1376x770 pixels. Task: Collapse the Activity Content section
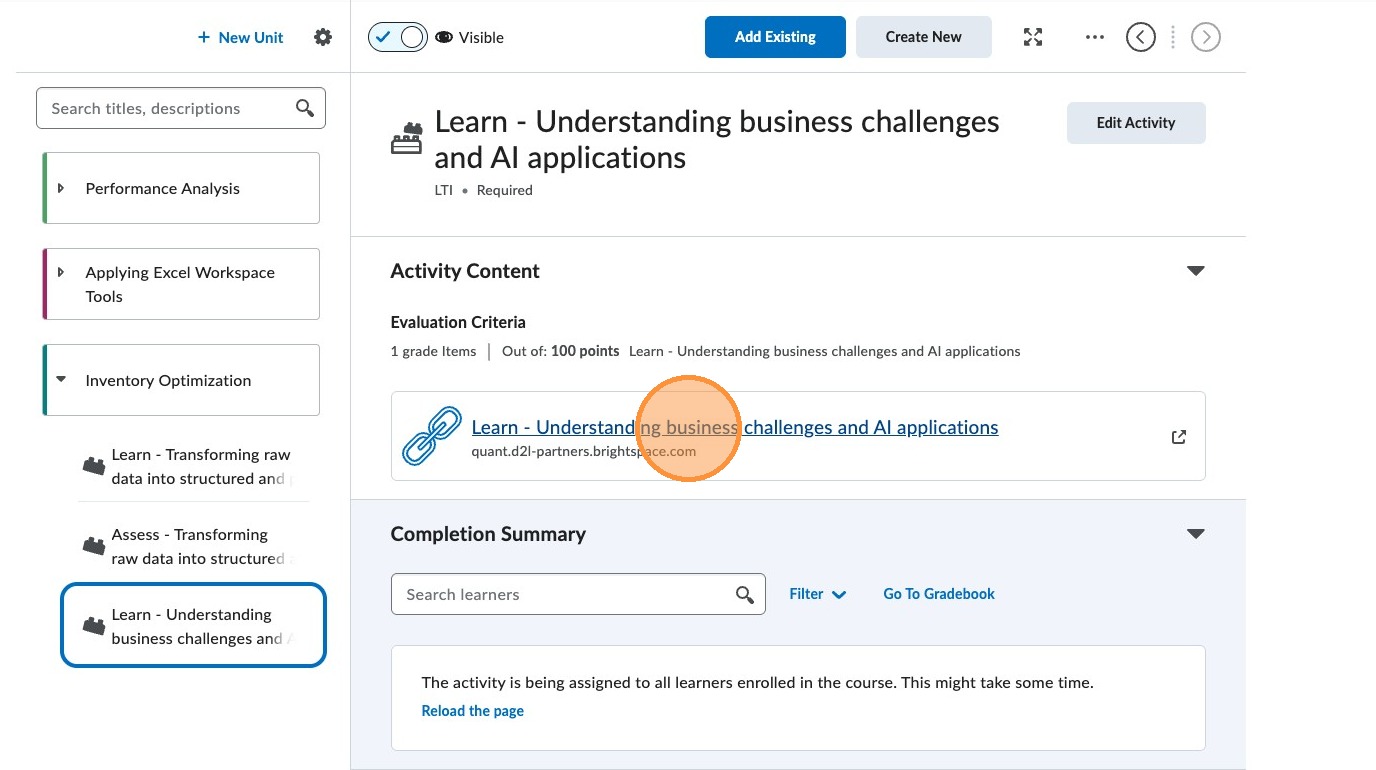pos(1195,271)
